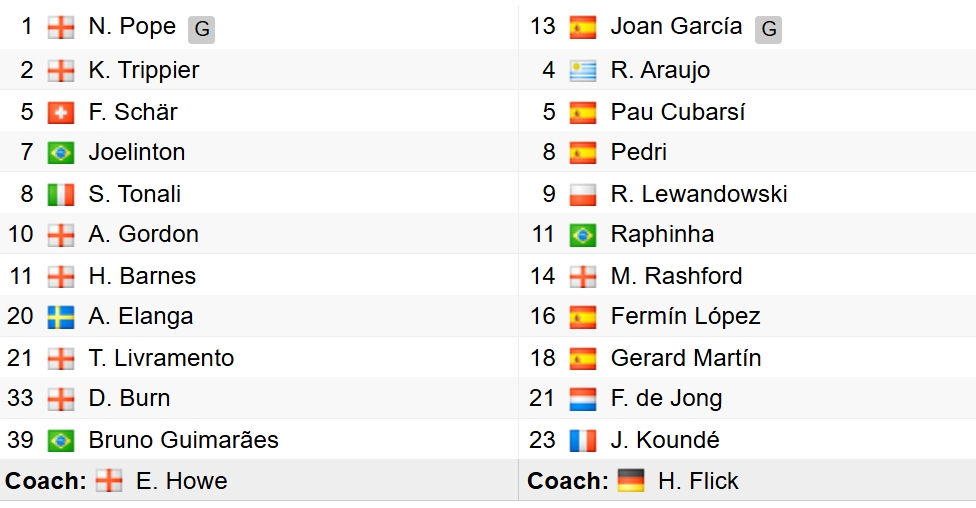Click the Sweden flag next to A. Elanga
This screenshot has width=976, height=508.
pos(61,317)
